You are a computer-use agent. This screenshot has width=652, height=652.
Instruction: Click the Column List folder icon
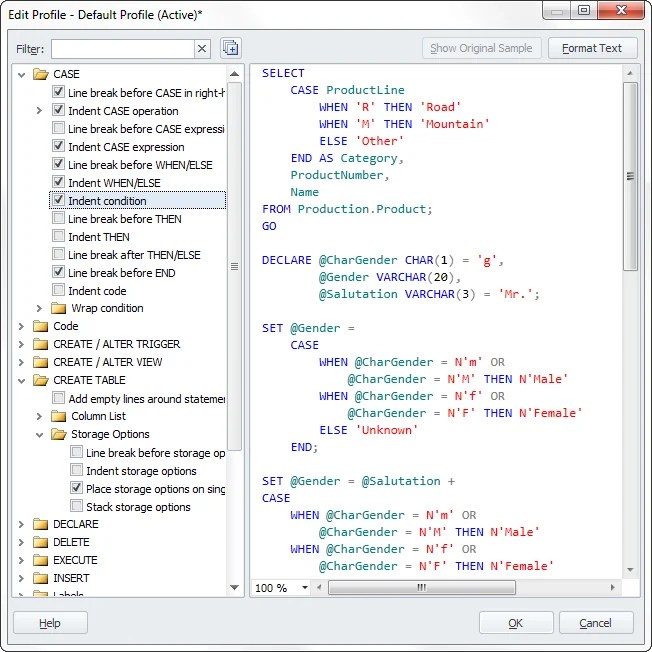(x=58, y=416)
